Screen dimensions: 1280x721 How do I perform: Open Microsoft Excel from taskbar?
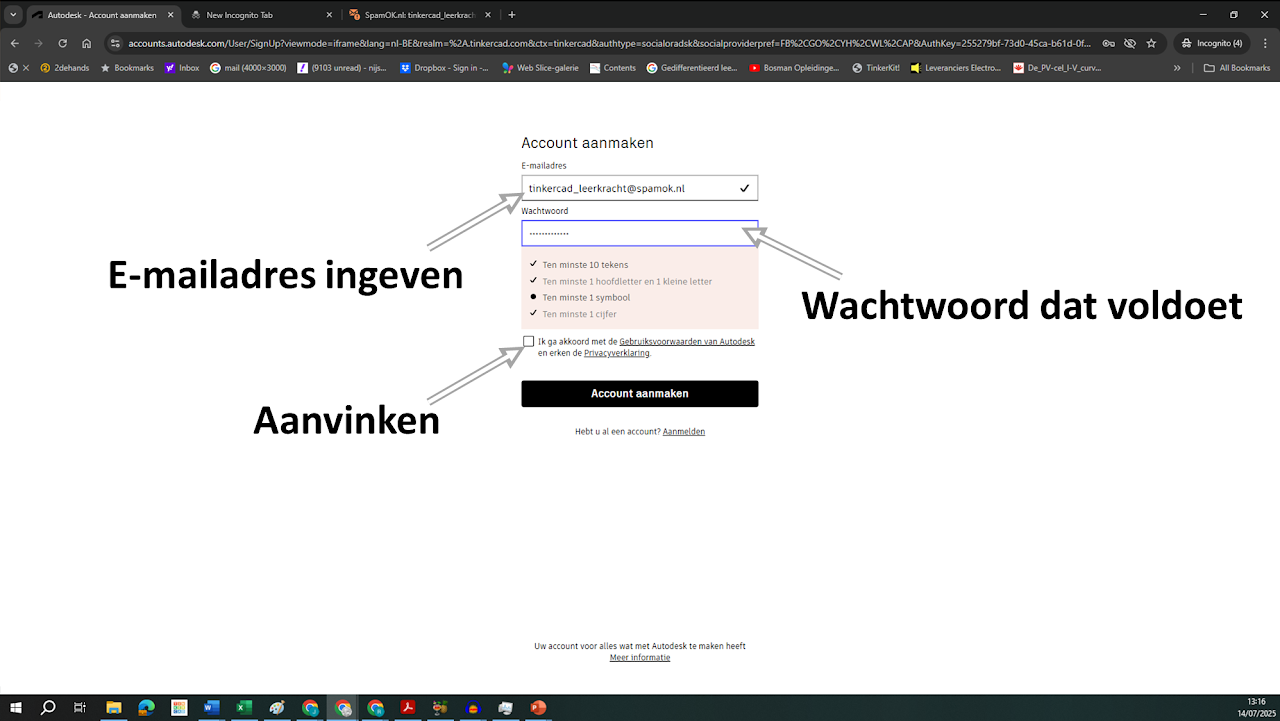click(244, 707)
